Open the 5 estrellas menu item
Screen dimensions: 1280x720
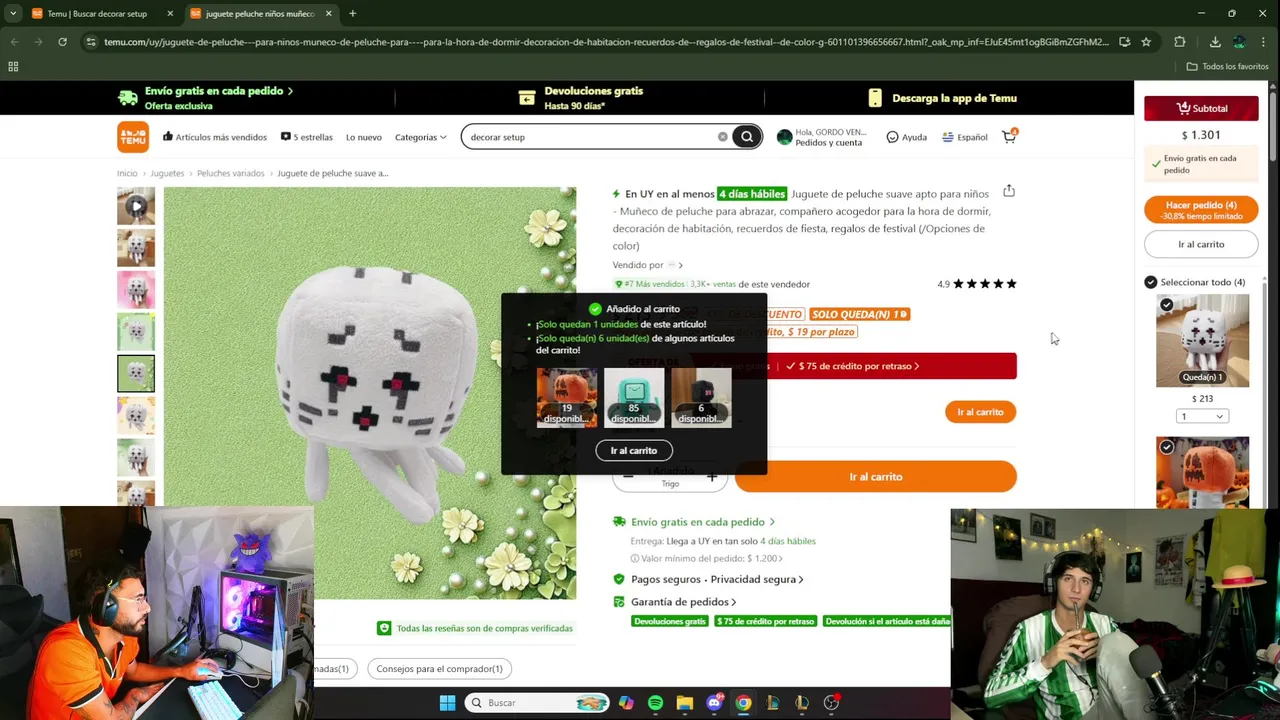306,137
